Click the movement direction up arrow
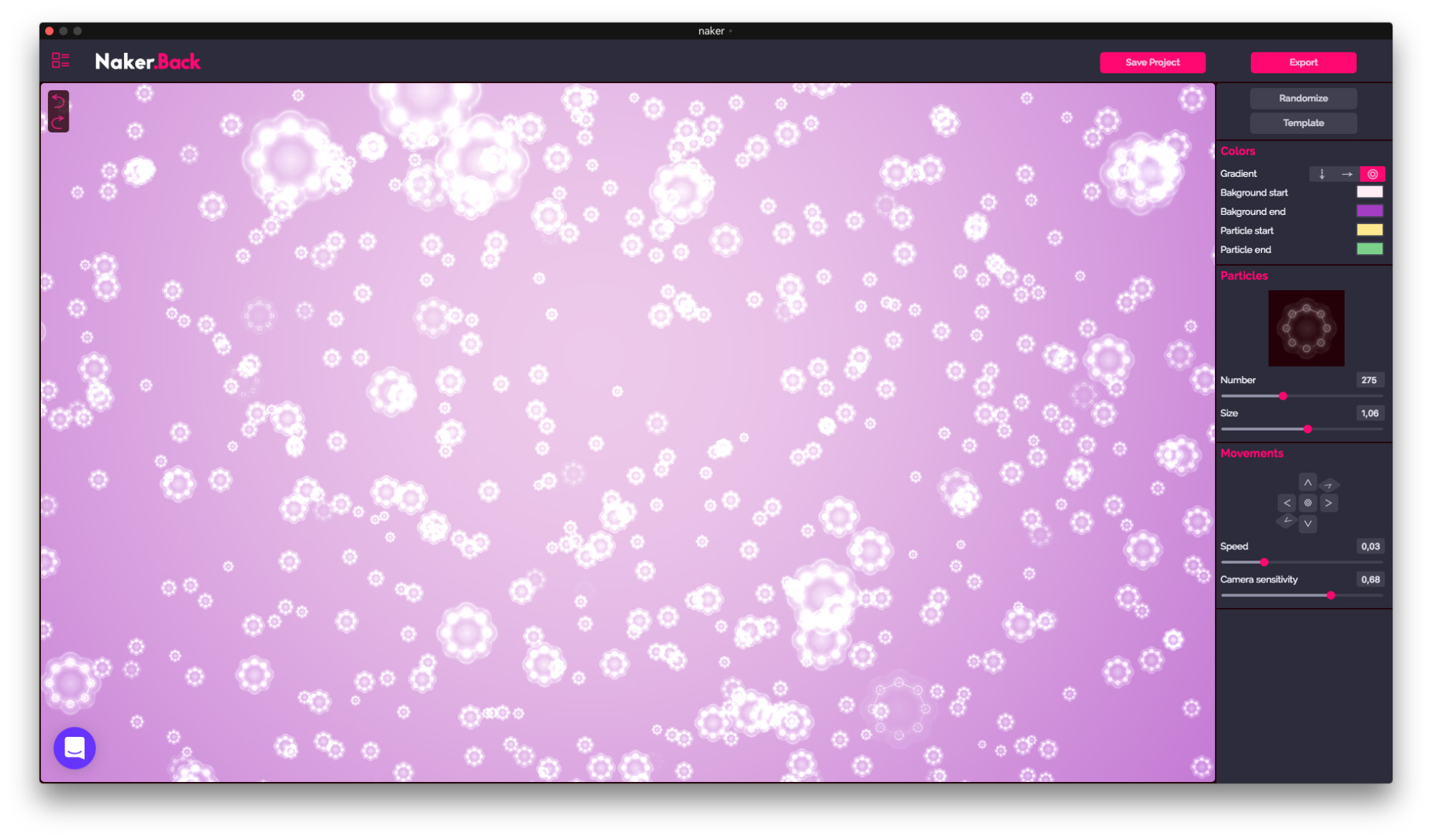The height and width of the screenshot is (840, 1432). tap(1308, 482)
